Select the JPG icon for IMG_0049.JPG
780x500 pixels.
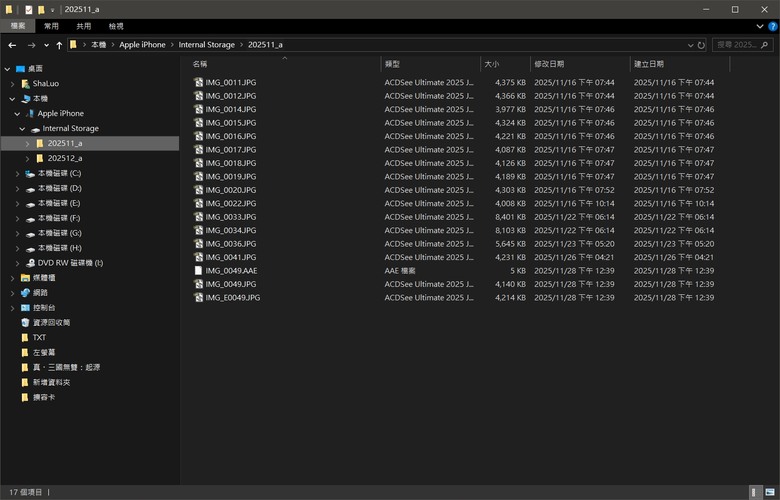[198, 284]
